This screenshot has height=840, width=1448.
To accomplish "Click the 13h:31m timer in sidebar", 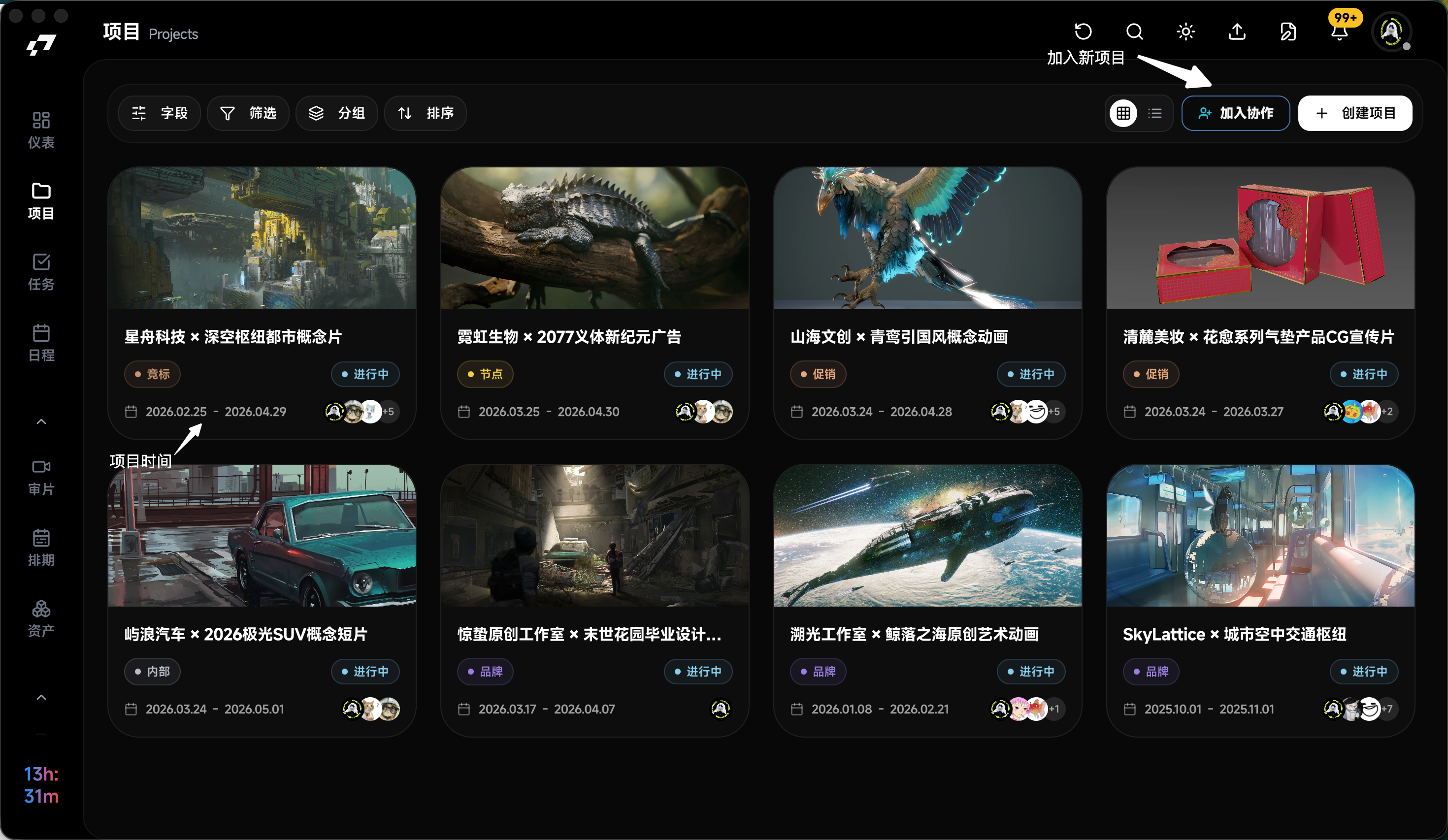I will 41,785.
